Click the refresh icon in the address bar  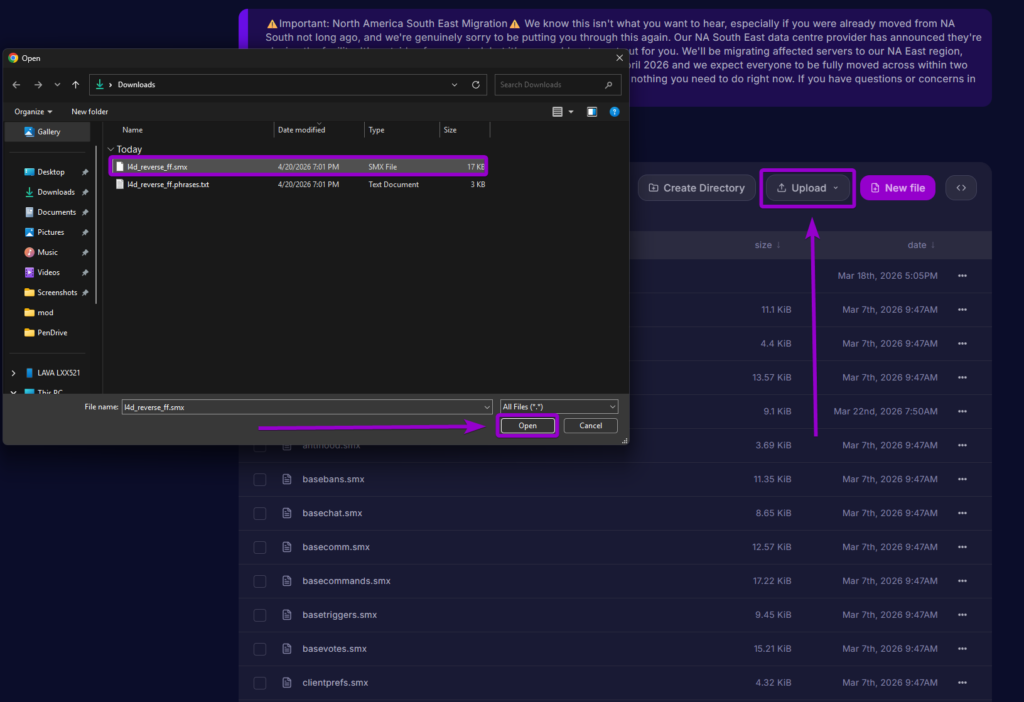pyautogui.click(x=476, y=85)
